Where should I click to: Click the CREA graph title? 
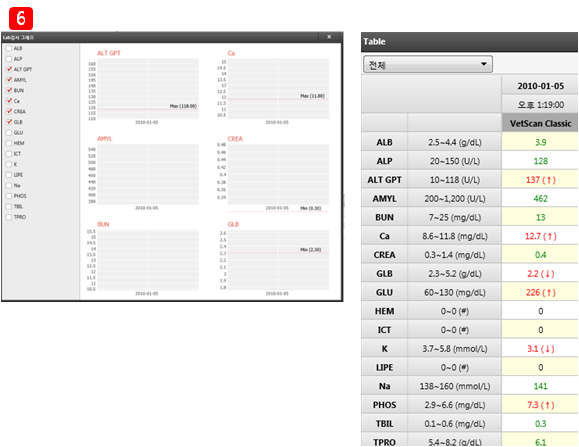[235, 139]
